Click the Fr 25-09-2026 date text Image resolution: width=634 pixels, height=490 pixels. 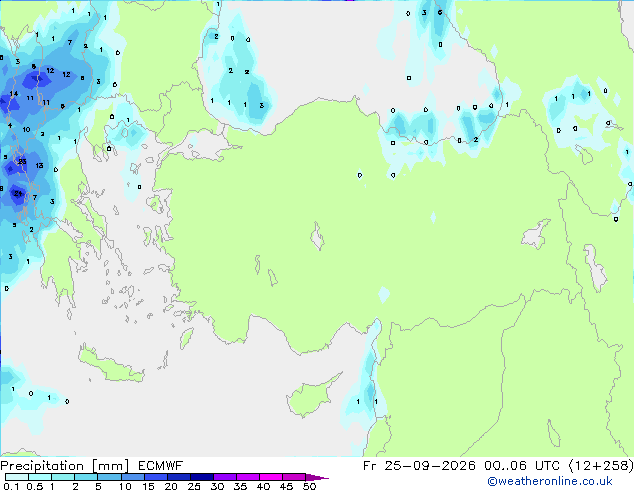pos(419,466)
